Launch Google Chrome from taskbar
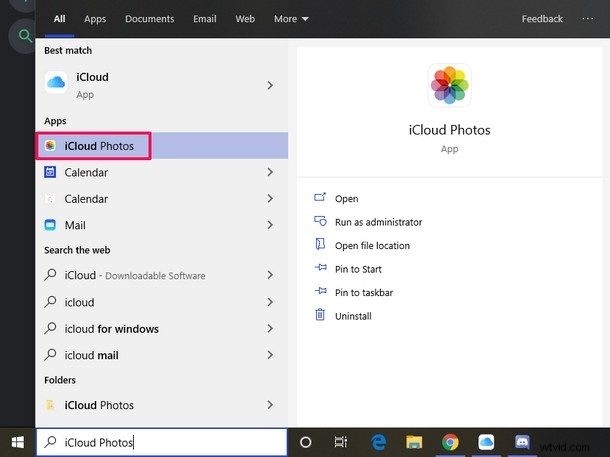Screen dimensions: 610x457 tap(450, 442)
